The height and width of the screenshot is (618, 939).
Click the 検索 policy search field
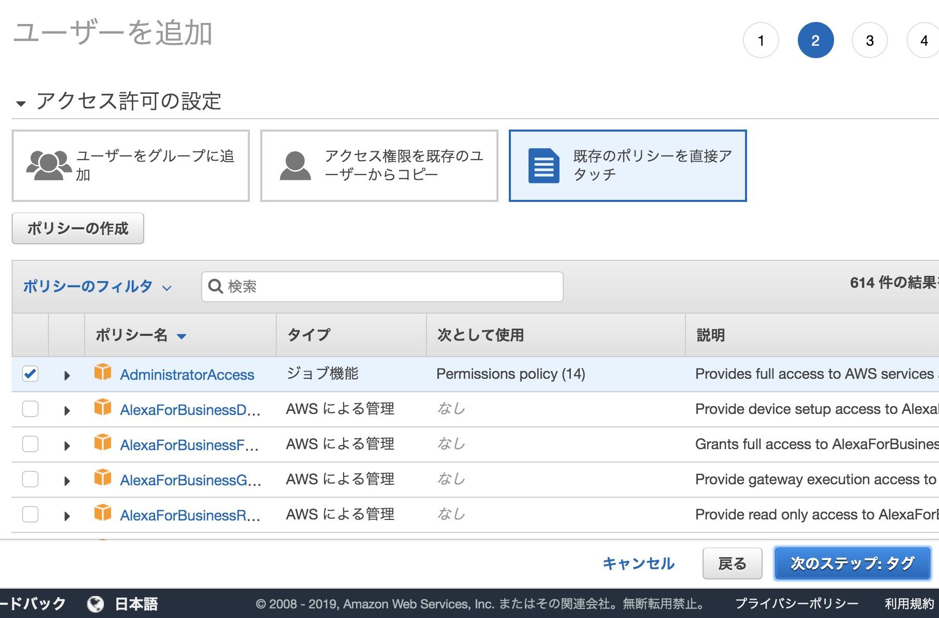click(x=382, y=286)
